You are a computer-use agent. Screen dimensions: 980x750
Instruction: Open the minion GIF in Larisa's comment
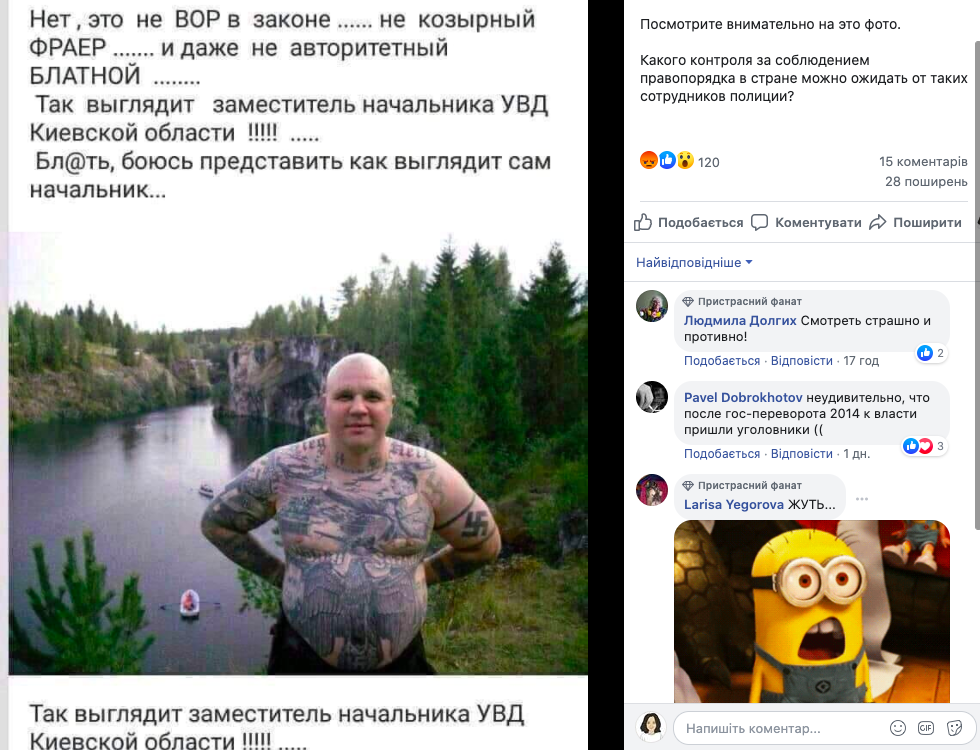[812, 611]
